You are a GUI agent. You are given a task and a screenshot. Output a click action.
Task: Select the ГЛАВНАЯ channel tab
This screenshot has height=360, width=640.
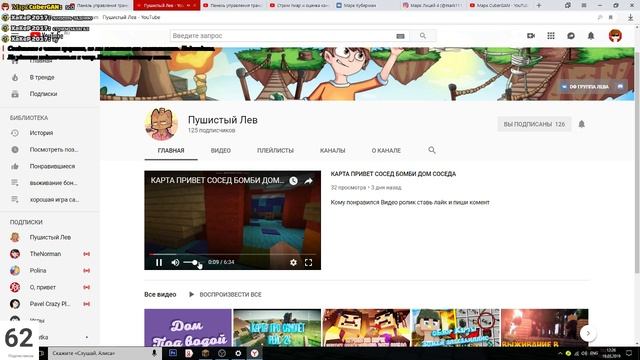coord(171,151)
